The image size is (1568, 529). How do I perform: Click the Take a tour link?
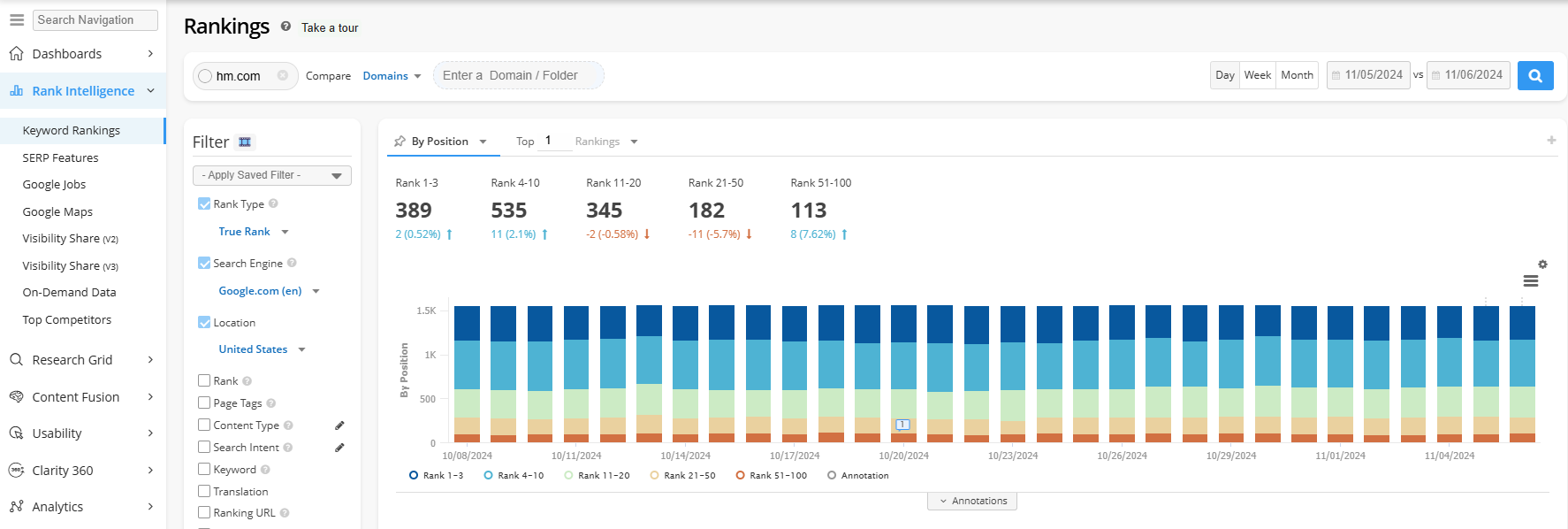(330, 27)
